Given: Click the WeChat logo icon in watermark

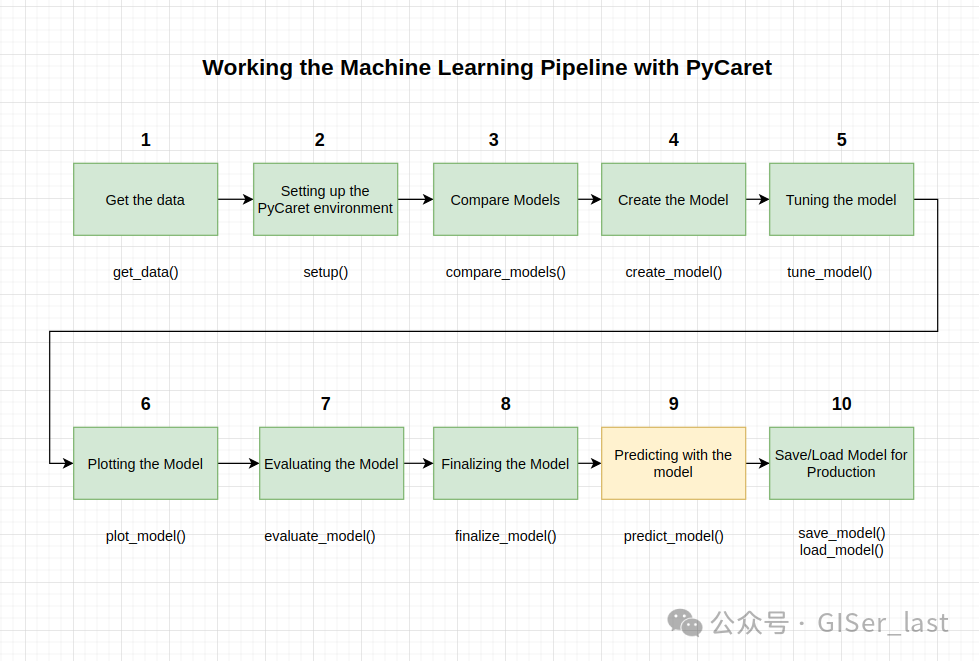Looking at the screenshot, I should point(685,623).
